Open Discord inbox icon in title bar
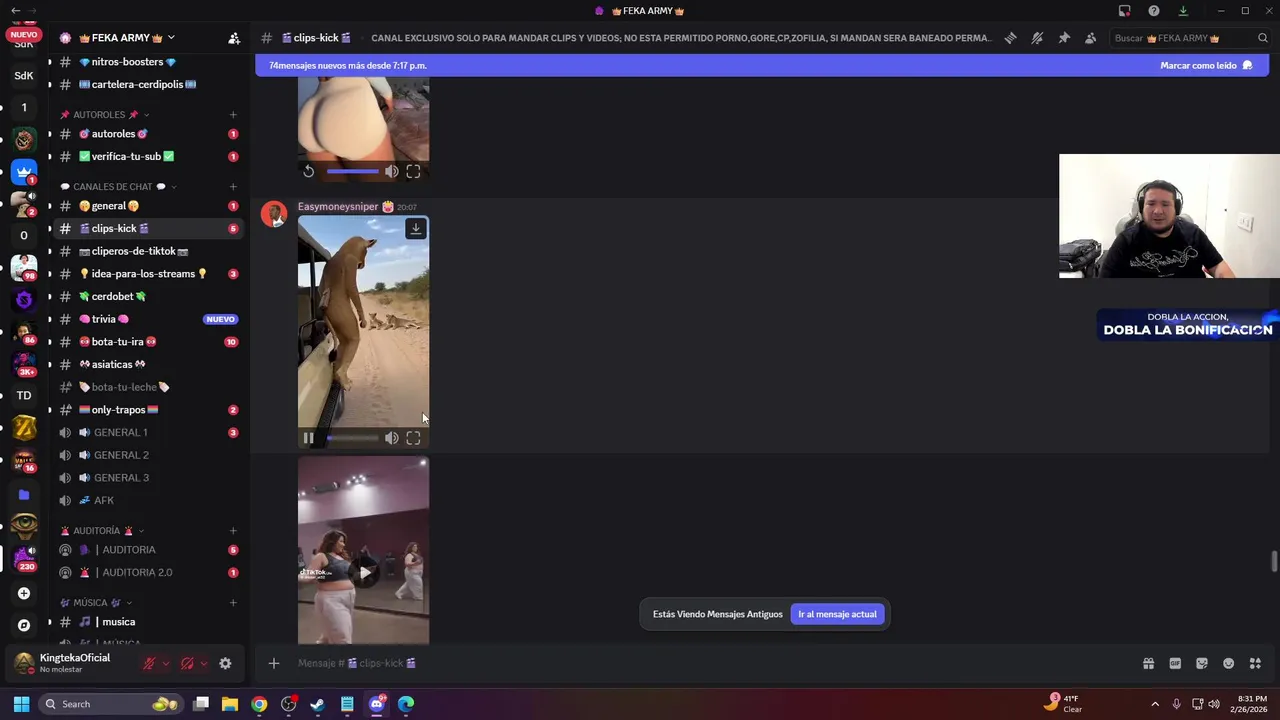Screen dimensions: 1280x720 coord(1125,11)
